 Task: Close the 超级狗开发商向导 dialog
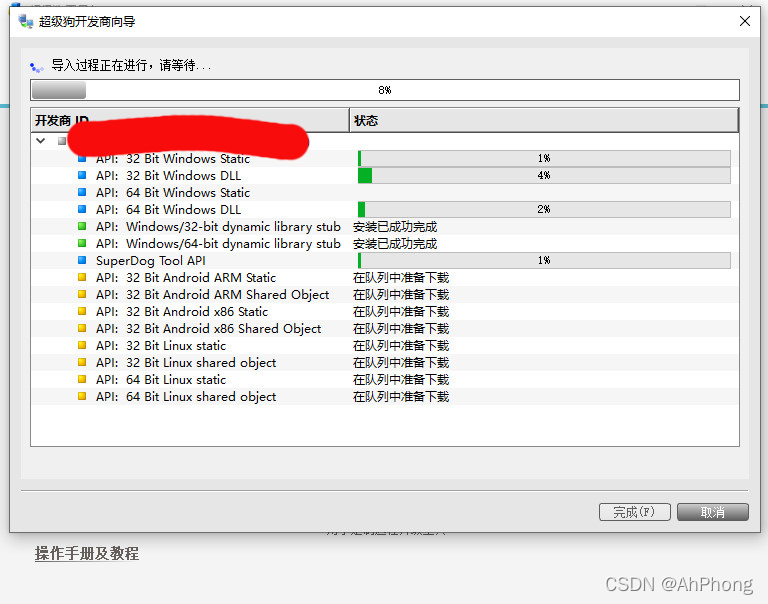tap(744, 21)
